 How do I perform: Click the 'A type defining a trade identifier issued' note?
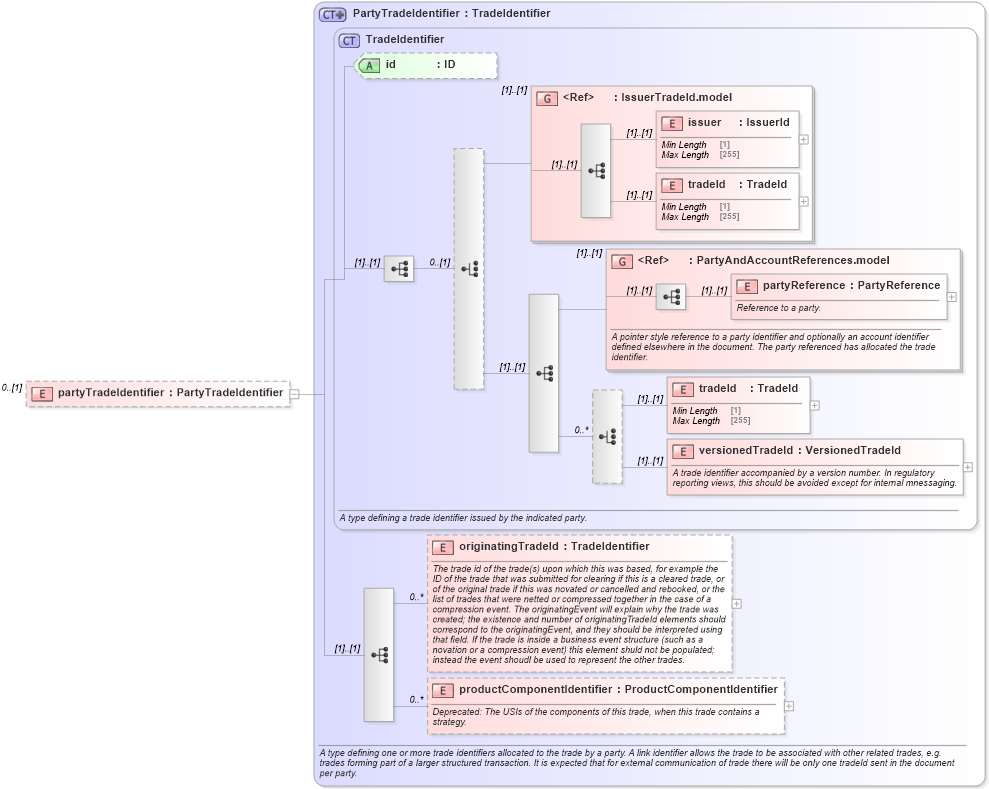point(463,518)
